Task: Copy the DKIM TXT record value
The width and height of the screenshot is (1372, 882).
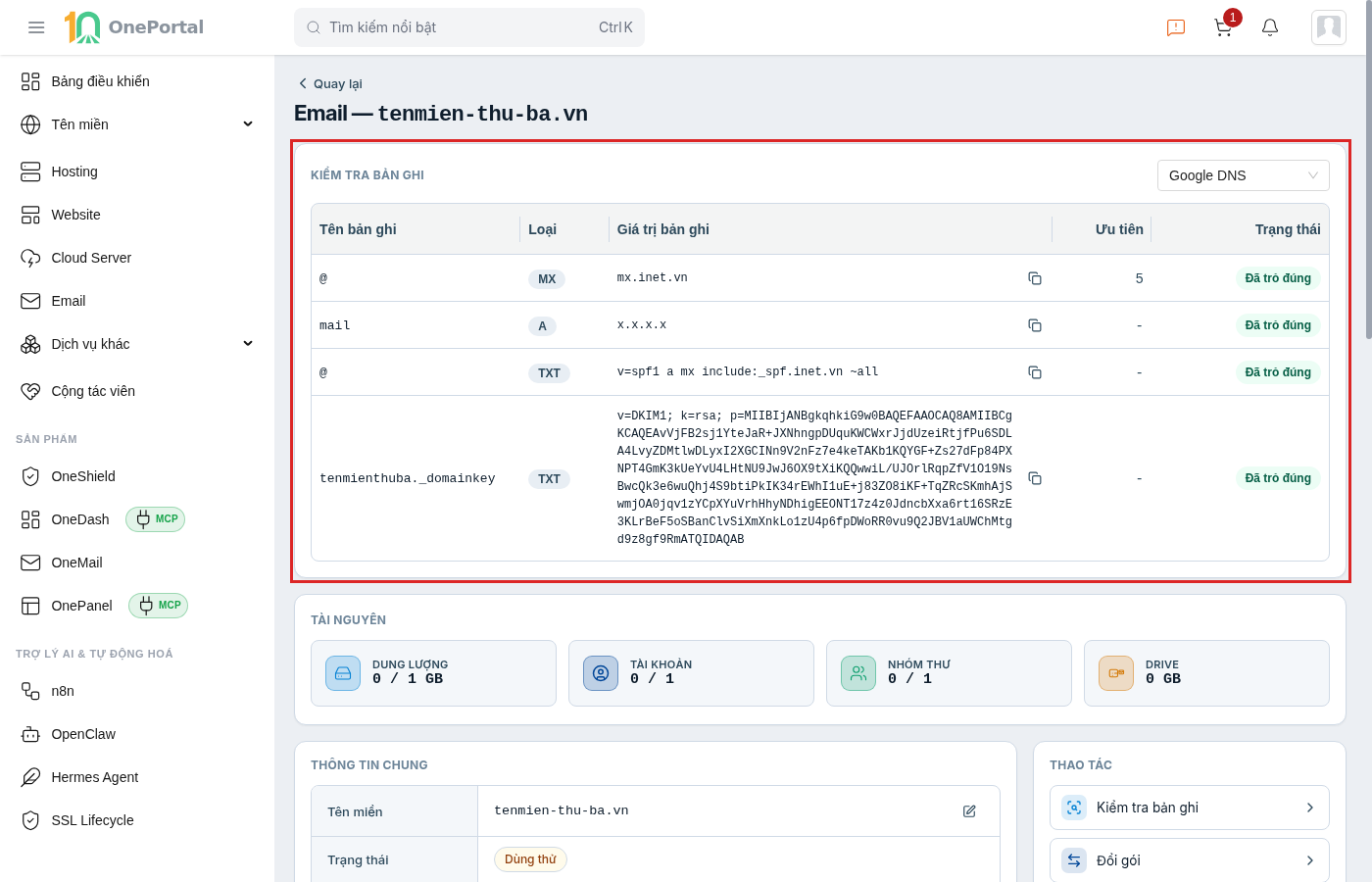Action: [1035, 478]
